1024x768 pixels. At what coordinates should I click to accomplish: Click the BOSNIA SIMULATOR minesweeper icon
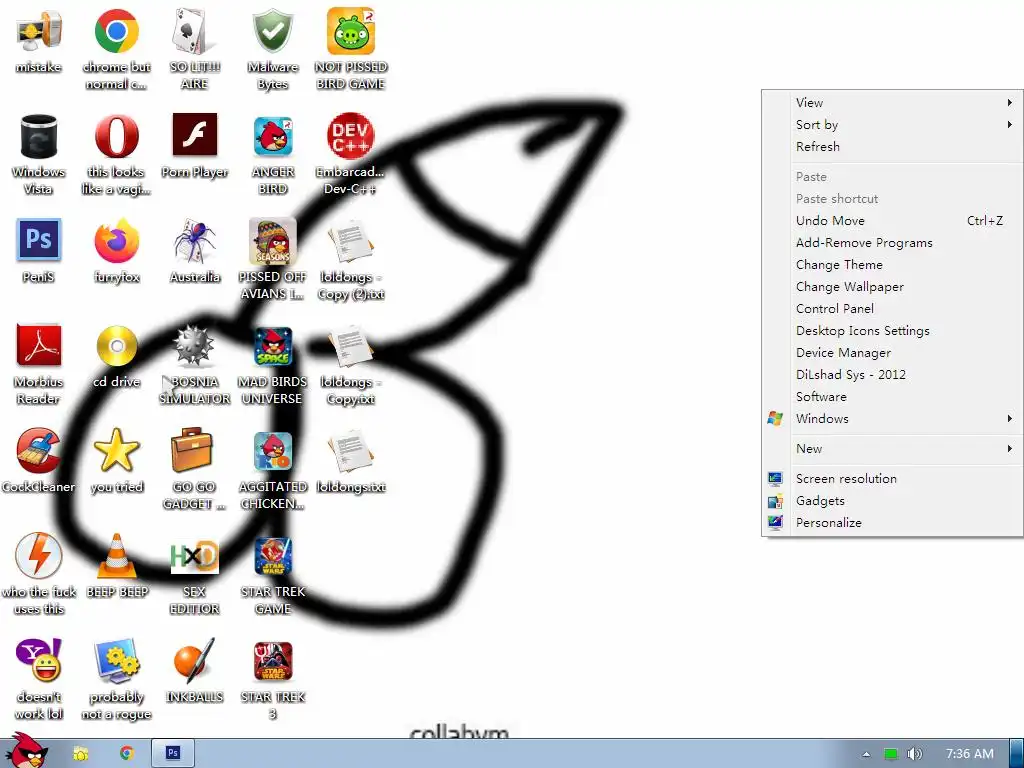click(x=195, y=364)
